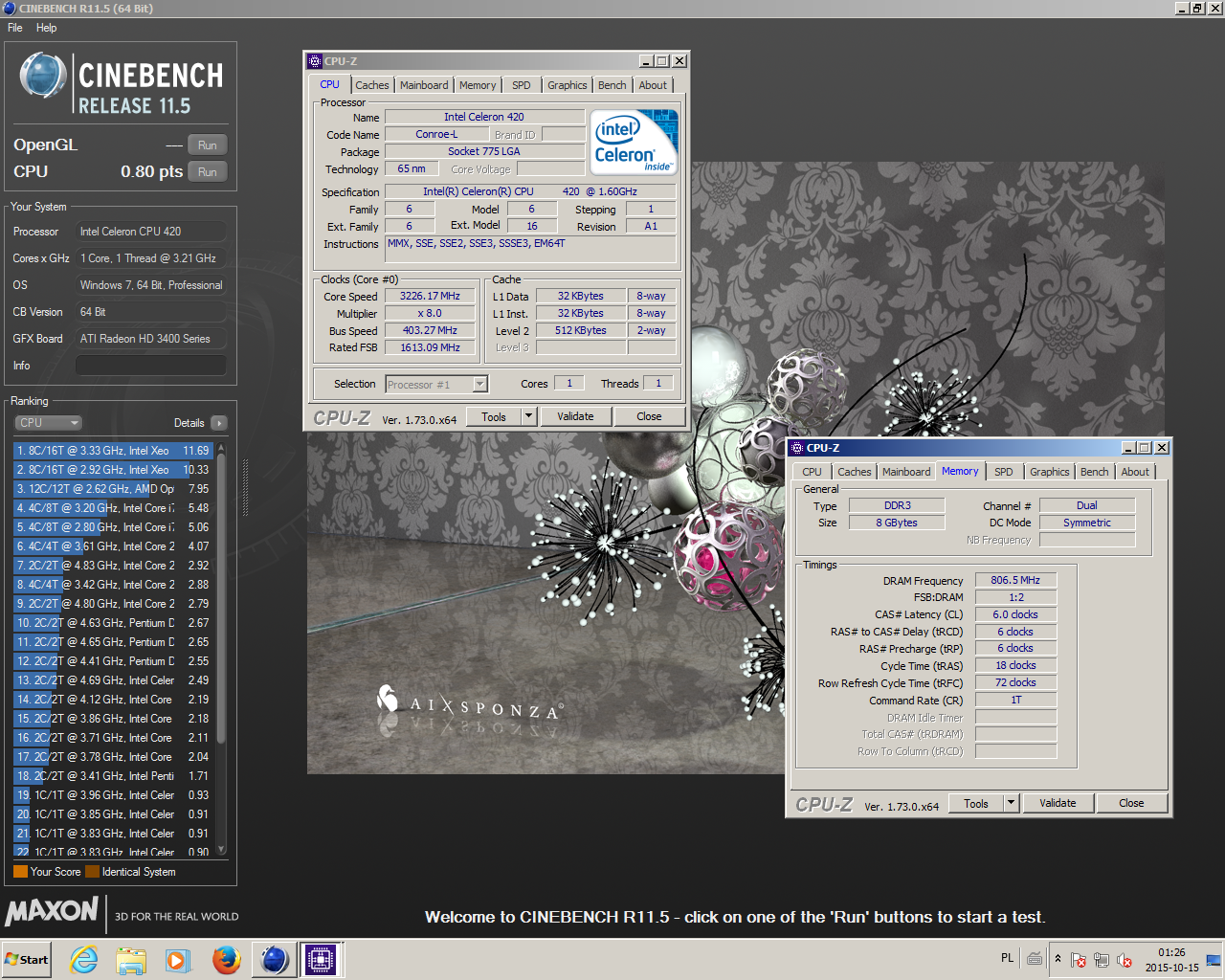Image resolution: width=1225 pixels, height=980 pixels.
Task: Open Firefox from the taskbar
Action: 226,959
